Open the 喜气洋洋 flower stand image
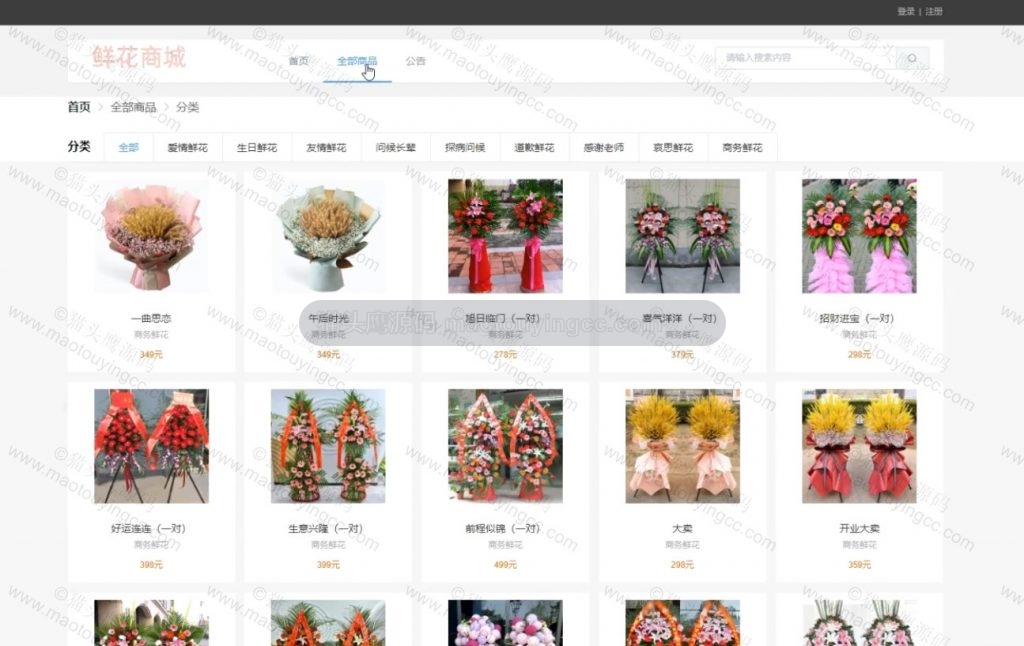The height and width of the screenshot is (646, 1024). tap(682, 236)
